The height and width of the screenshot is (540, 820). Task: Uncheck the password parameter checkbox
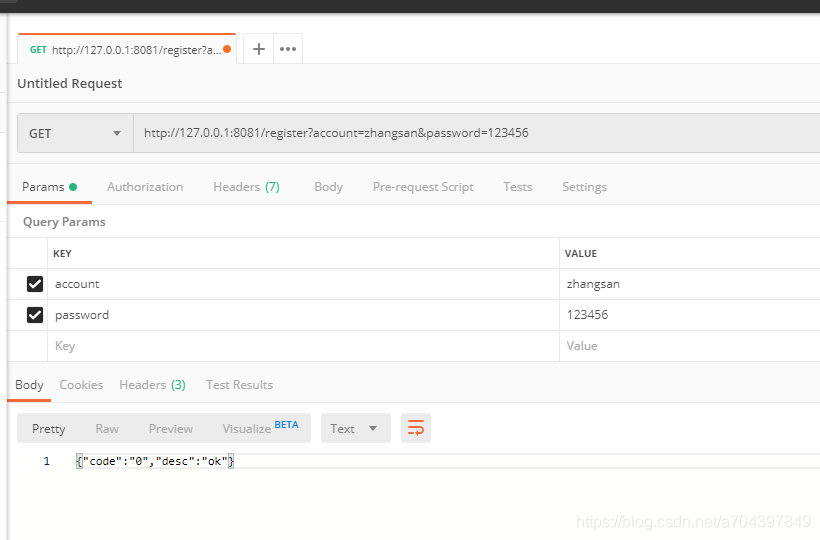point(35,315)
